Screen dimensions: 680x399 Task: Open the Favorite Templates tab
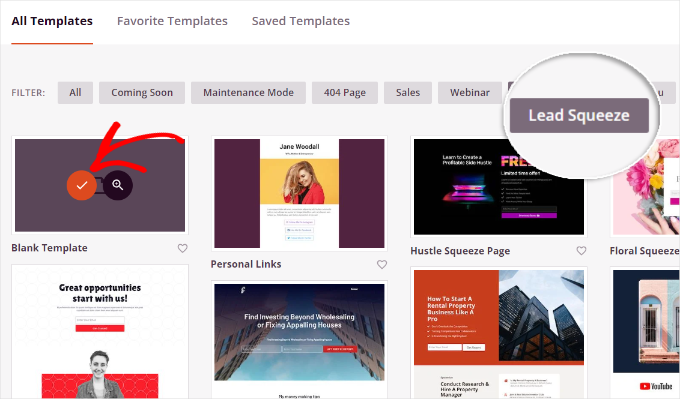click(x=172, y=21)
